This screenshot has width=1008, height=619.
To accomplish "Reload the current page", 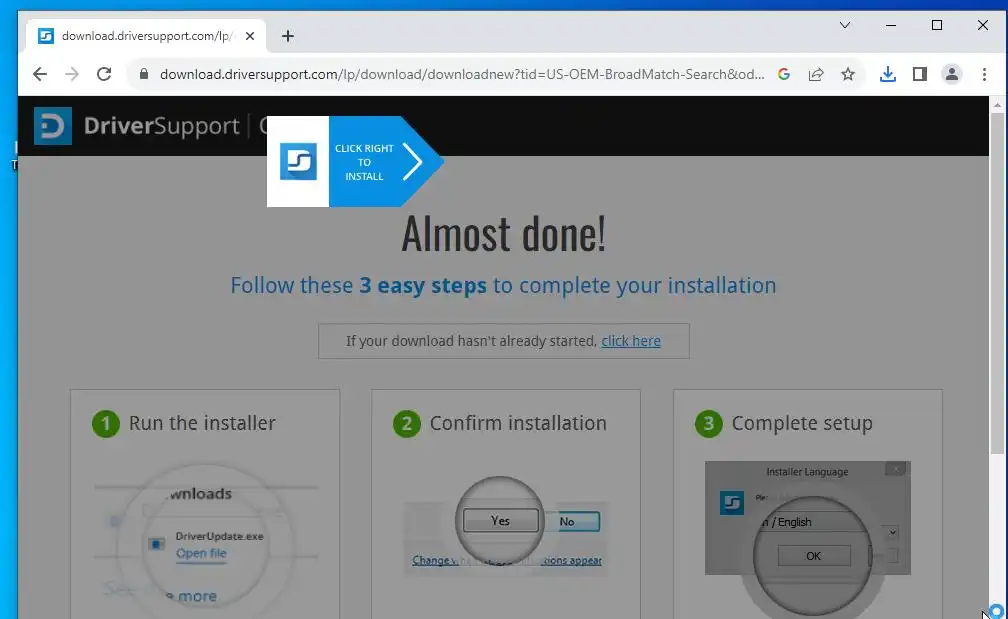I will 104,74.
